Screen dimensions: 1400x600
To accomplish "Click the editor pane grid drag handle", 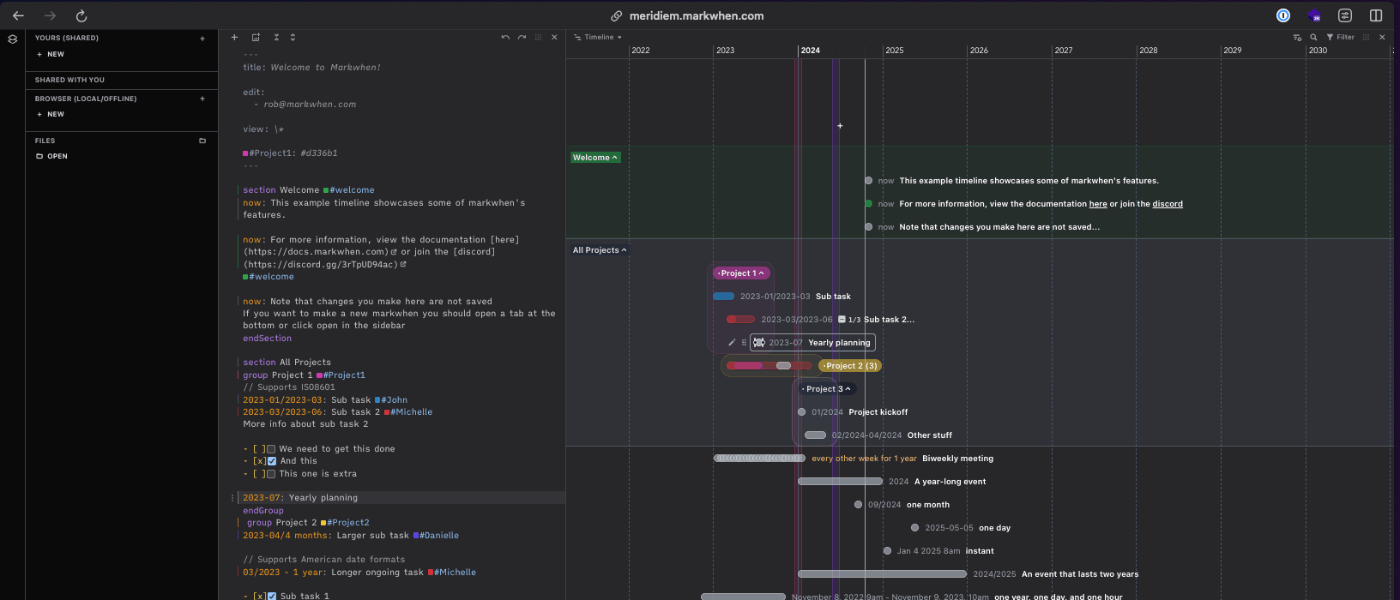I will (538, 37).
